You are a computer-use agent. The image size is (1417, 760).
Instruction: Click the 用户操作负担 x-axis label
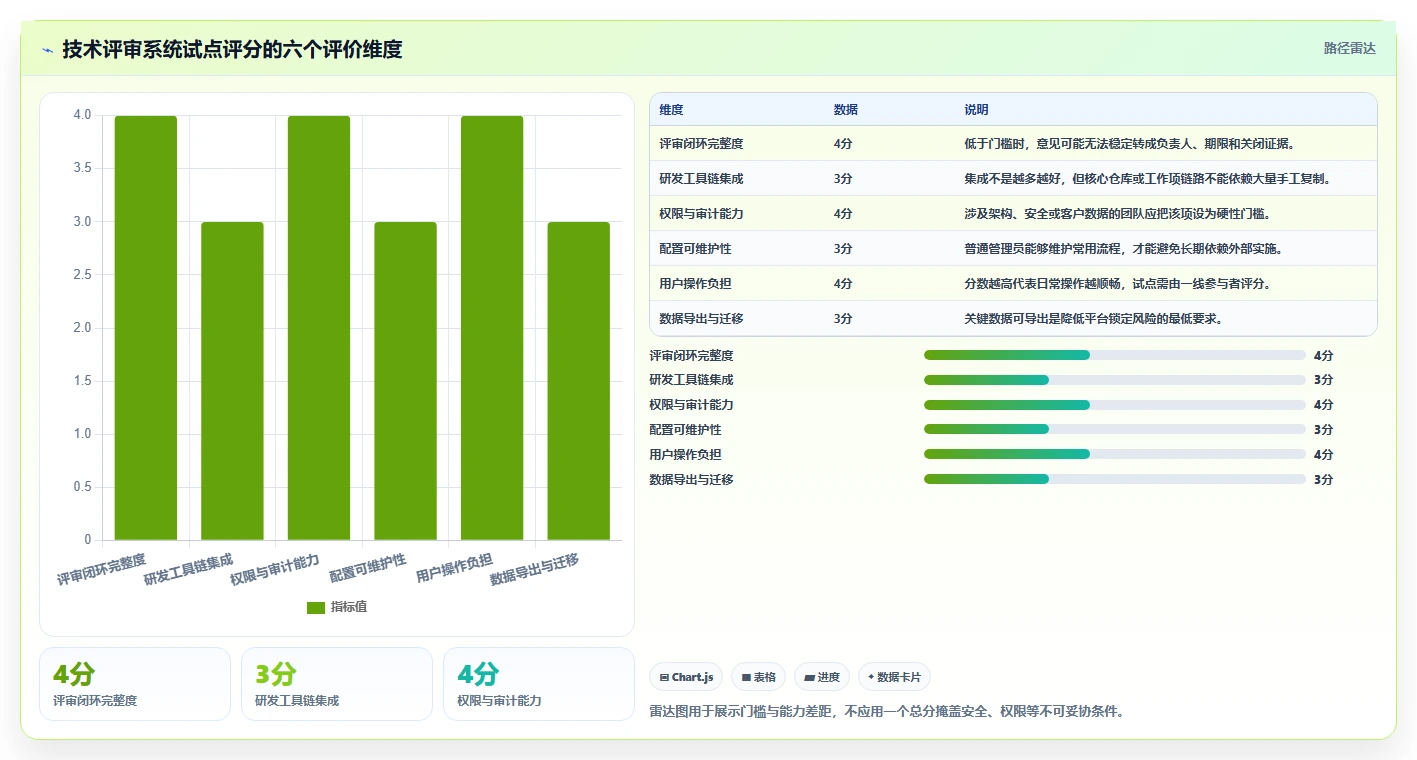tap(454, 568)
